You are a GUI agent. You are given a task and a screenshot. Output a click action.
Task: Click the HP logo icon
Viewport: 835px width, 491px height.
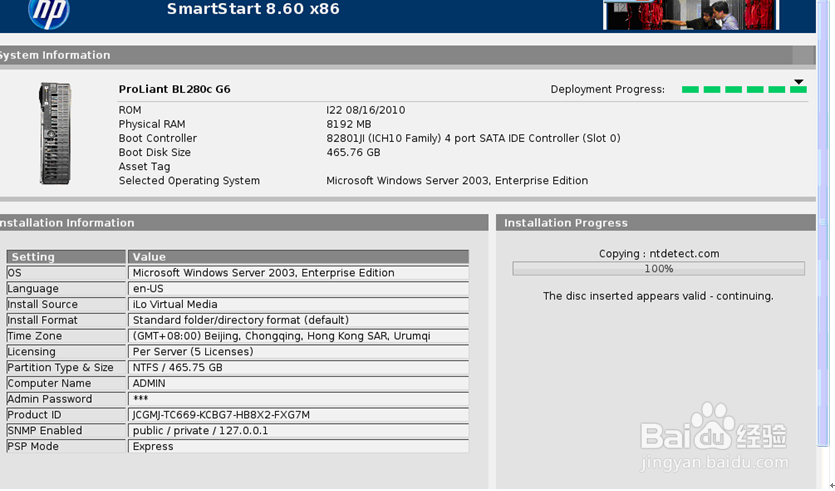[x=48, y=13]
